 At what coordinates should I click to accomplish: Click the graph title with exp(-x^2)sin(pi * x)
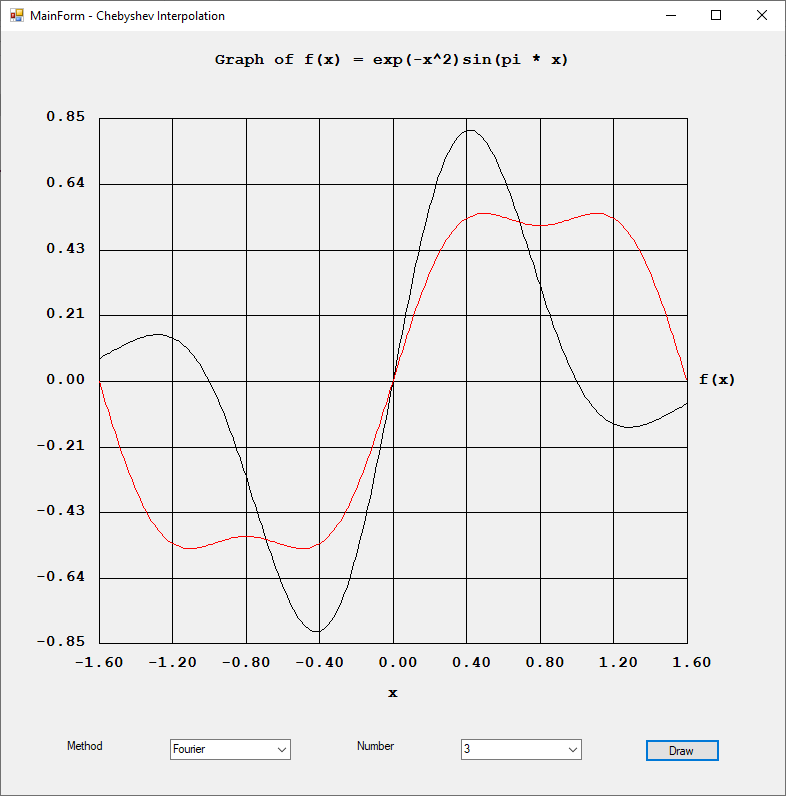pyautogui.click(x=392, y=60)
